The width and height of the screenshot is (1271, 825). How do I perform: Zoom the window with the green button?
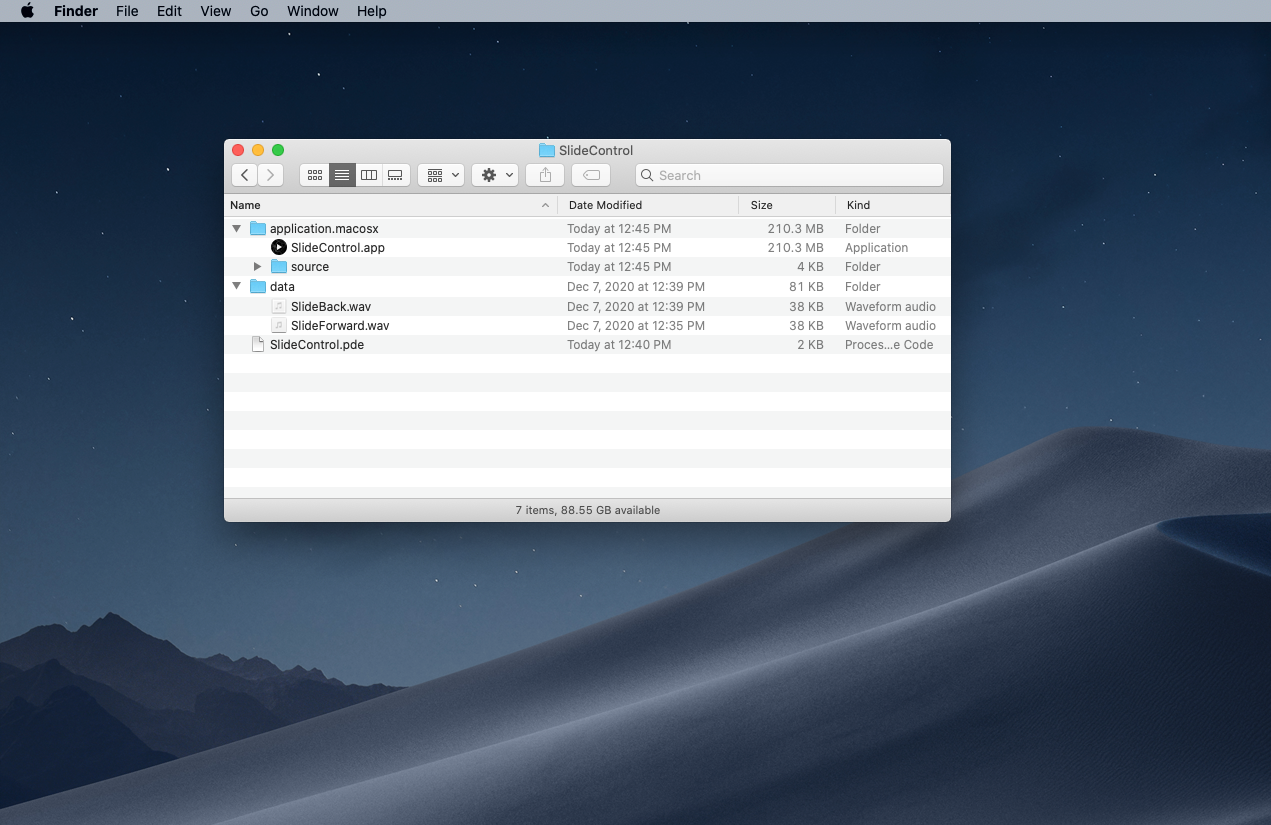(278, 150)
